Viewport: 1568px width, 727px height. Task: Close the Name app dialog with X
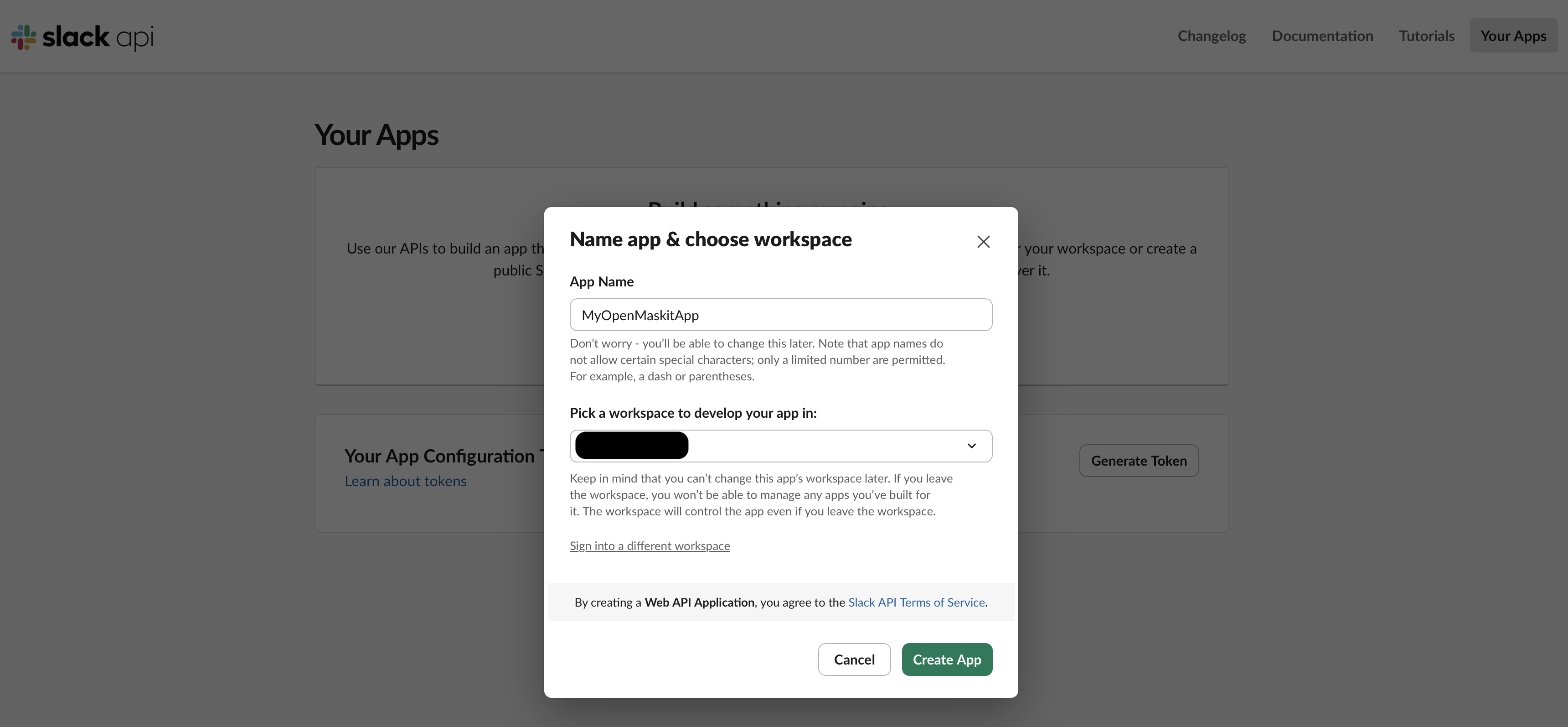coord(983,242)
